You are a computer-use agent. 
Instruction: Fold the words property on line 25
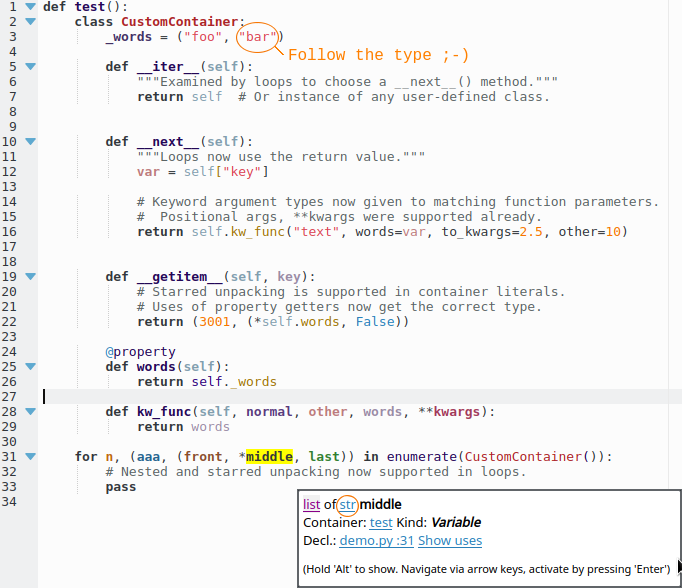(x=30, y=367)
